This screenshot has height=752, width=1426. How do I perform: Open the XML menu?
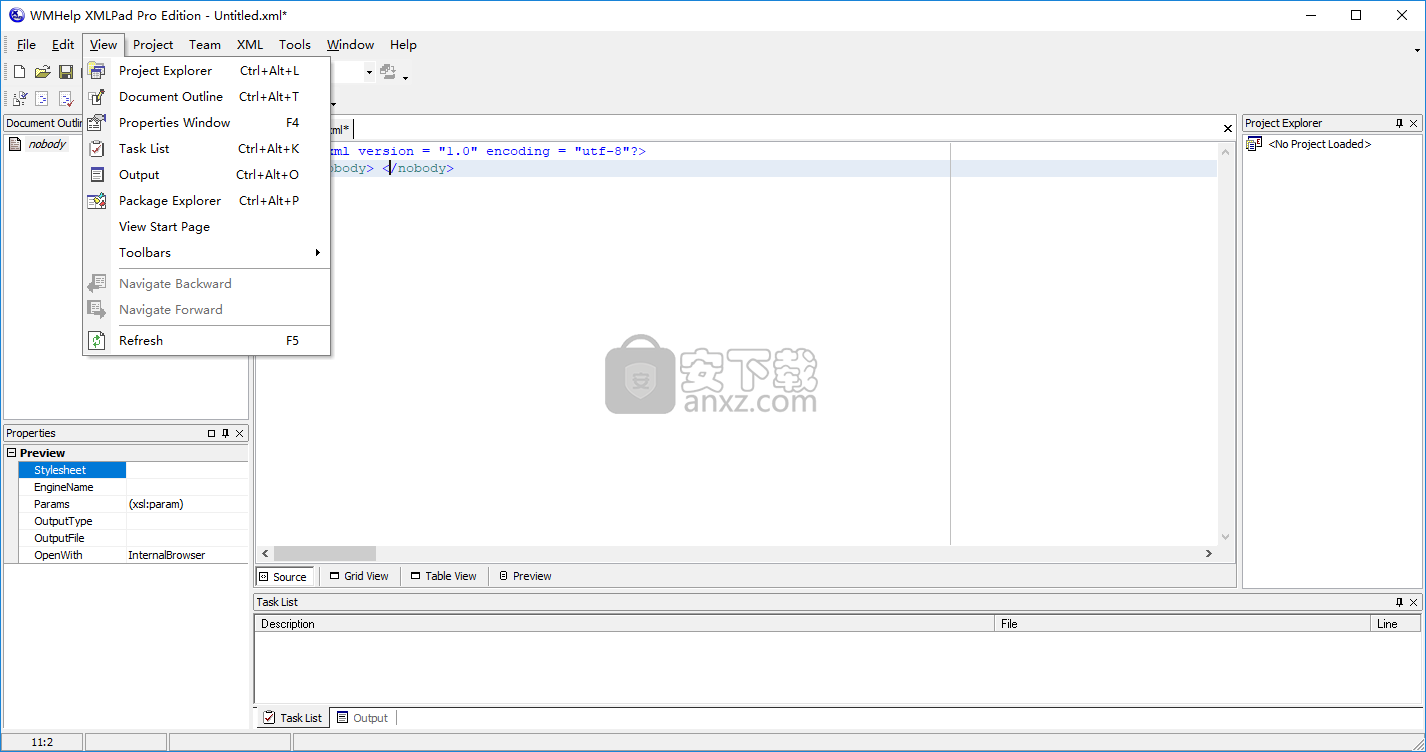(250, 45)
